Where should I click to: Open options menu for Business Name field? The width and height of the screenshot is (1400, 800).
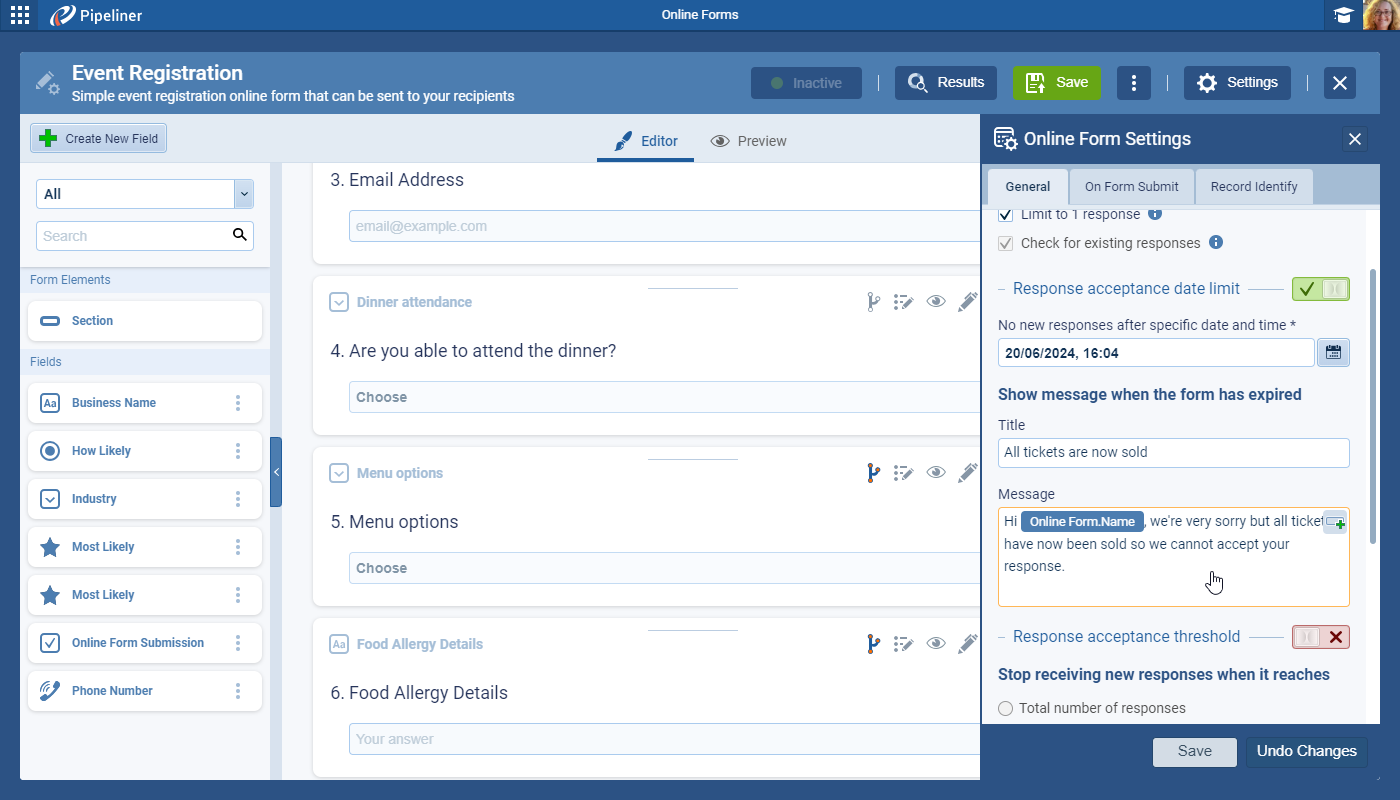[x=238, y=403]
